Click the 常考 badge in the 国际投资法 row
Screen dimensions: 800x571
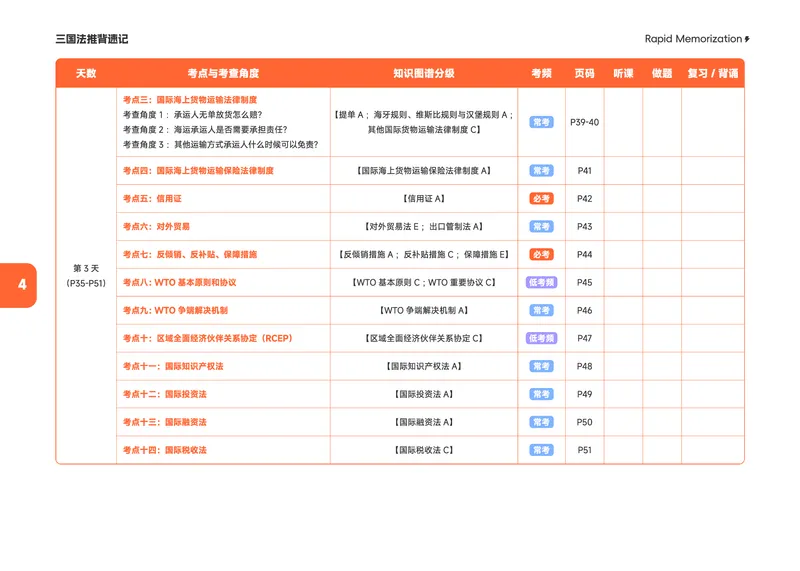click(x=541, y=394)
